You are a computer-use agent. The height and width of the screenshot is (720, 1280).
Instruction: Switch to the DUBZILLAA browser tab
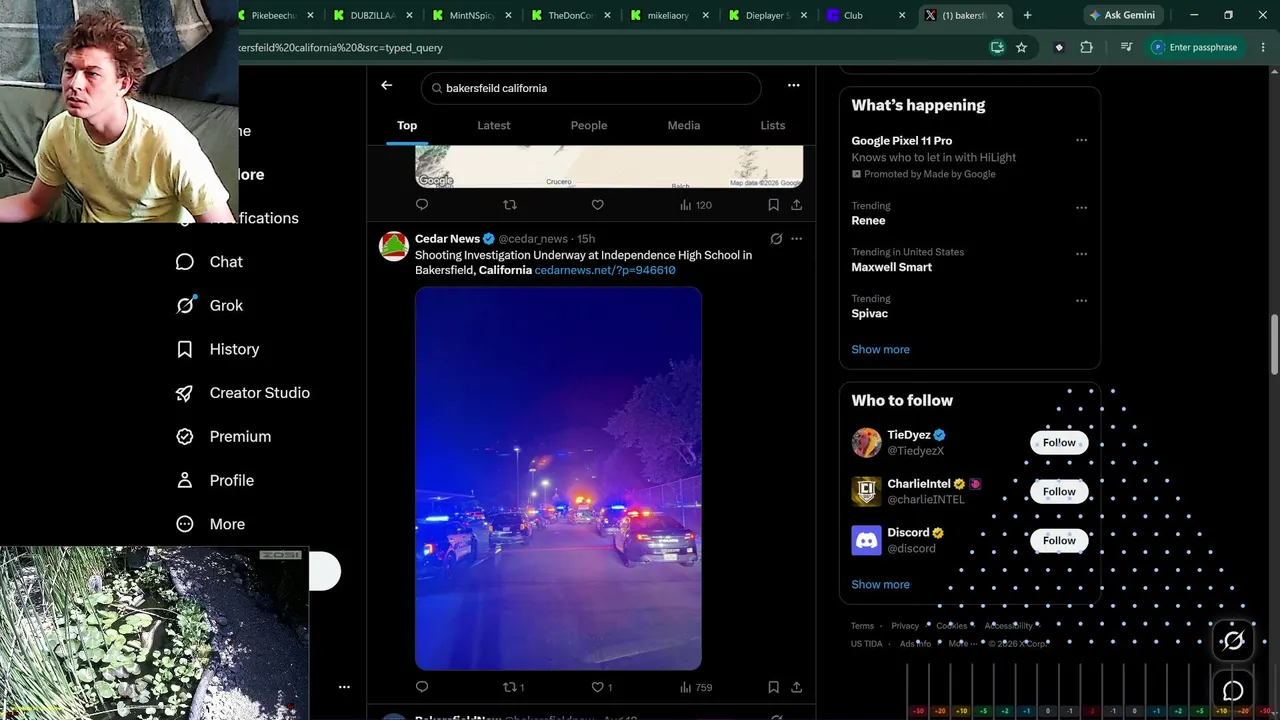[373, 15]
